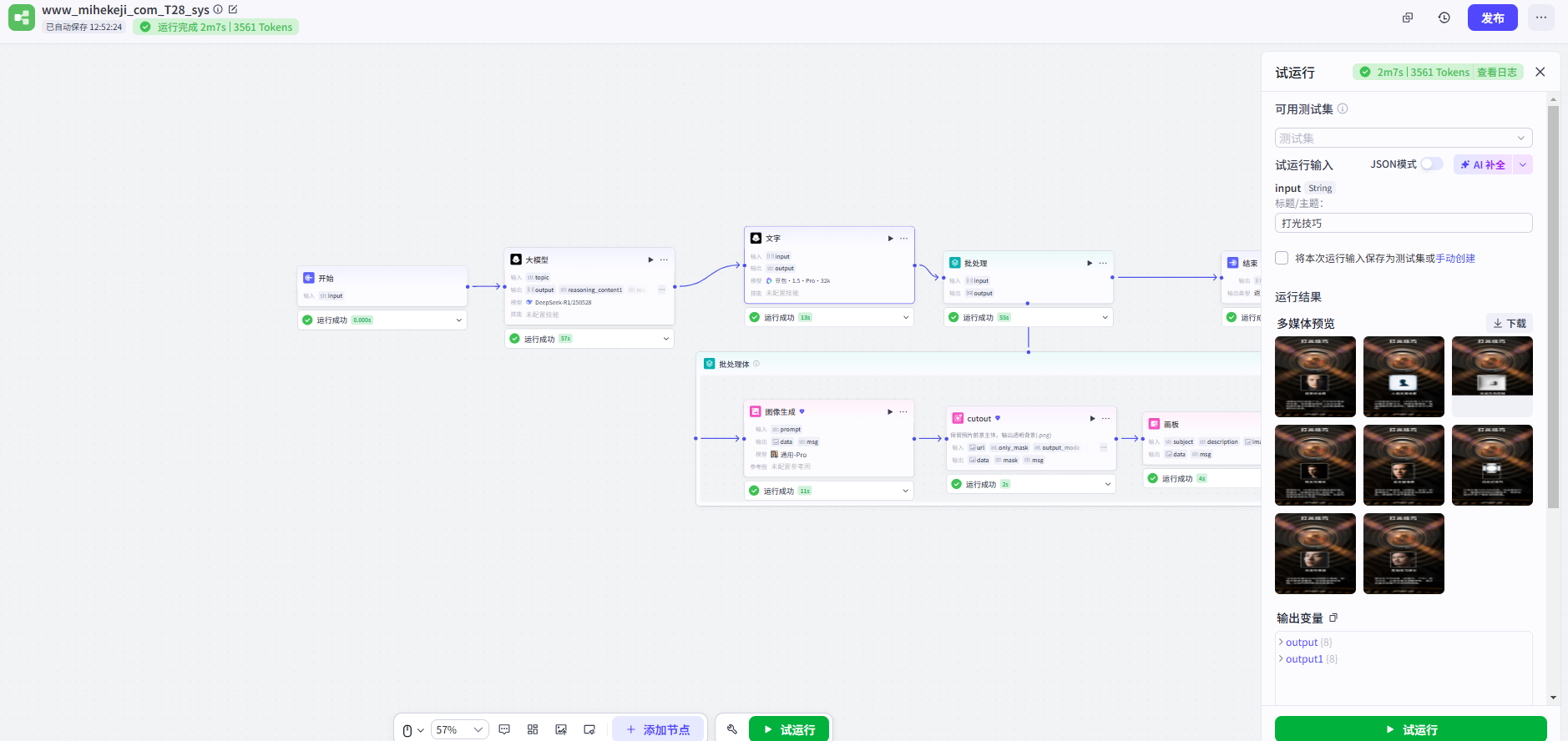Open the three-dot more menu in the header
Viewport: 1568px width, 741px height.
(1541, 18)
